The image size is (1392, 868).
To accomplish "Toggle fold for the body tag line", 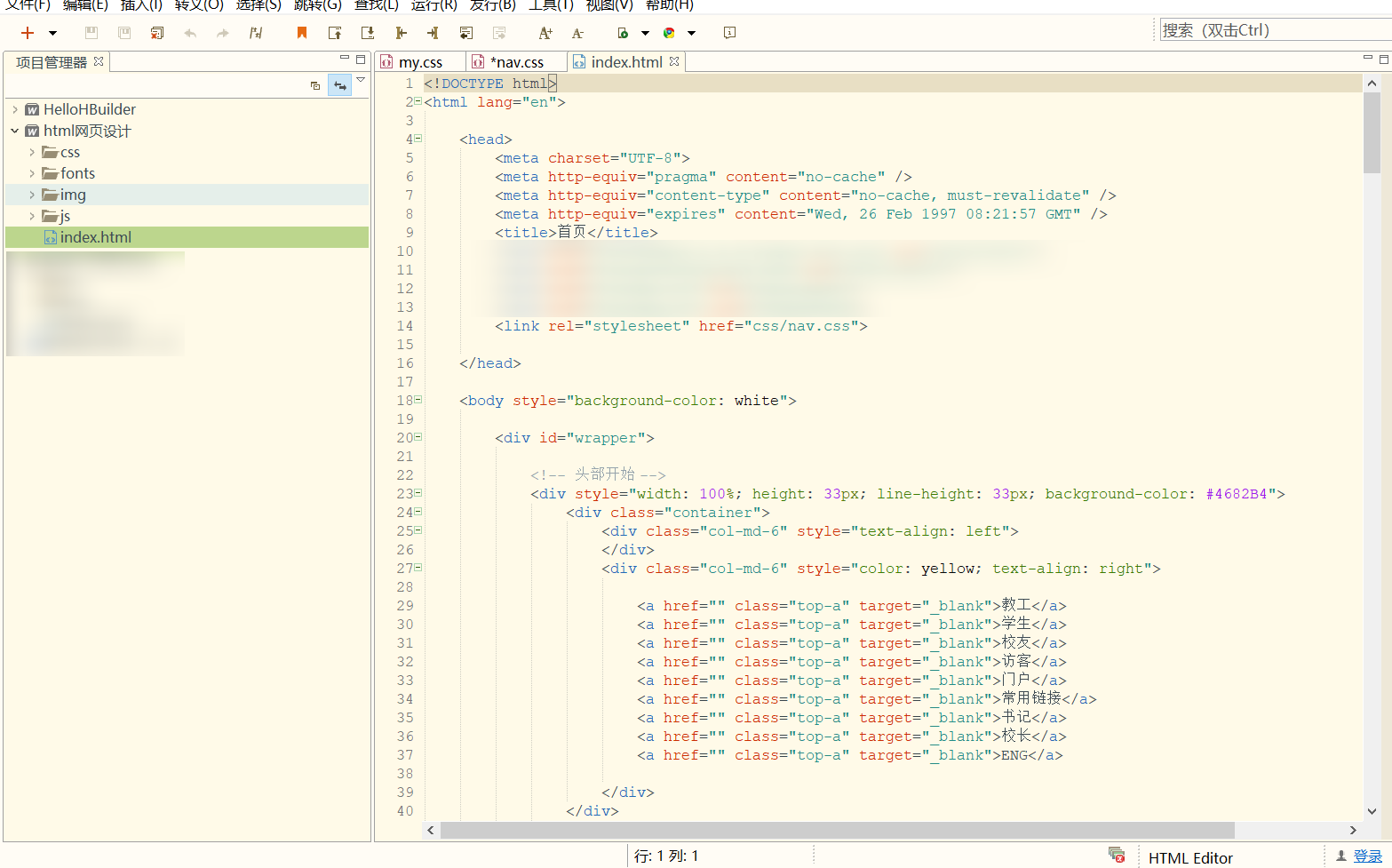I will click(x=418, y=400).
